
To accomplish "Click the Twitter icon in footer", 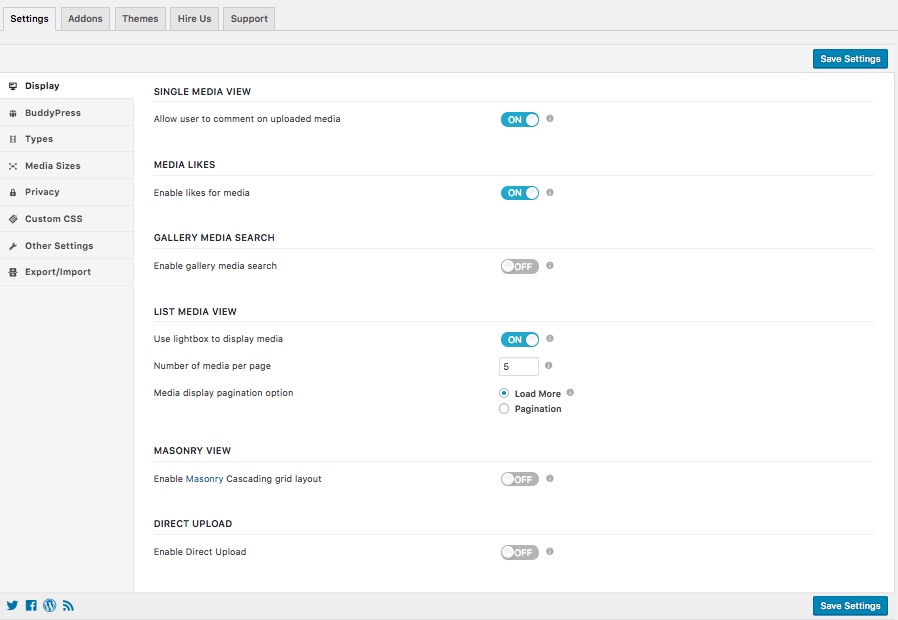I will pos(13,606).
